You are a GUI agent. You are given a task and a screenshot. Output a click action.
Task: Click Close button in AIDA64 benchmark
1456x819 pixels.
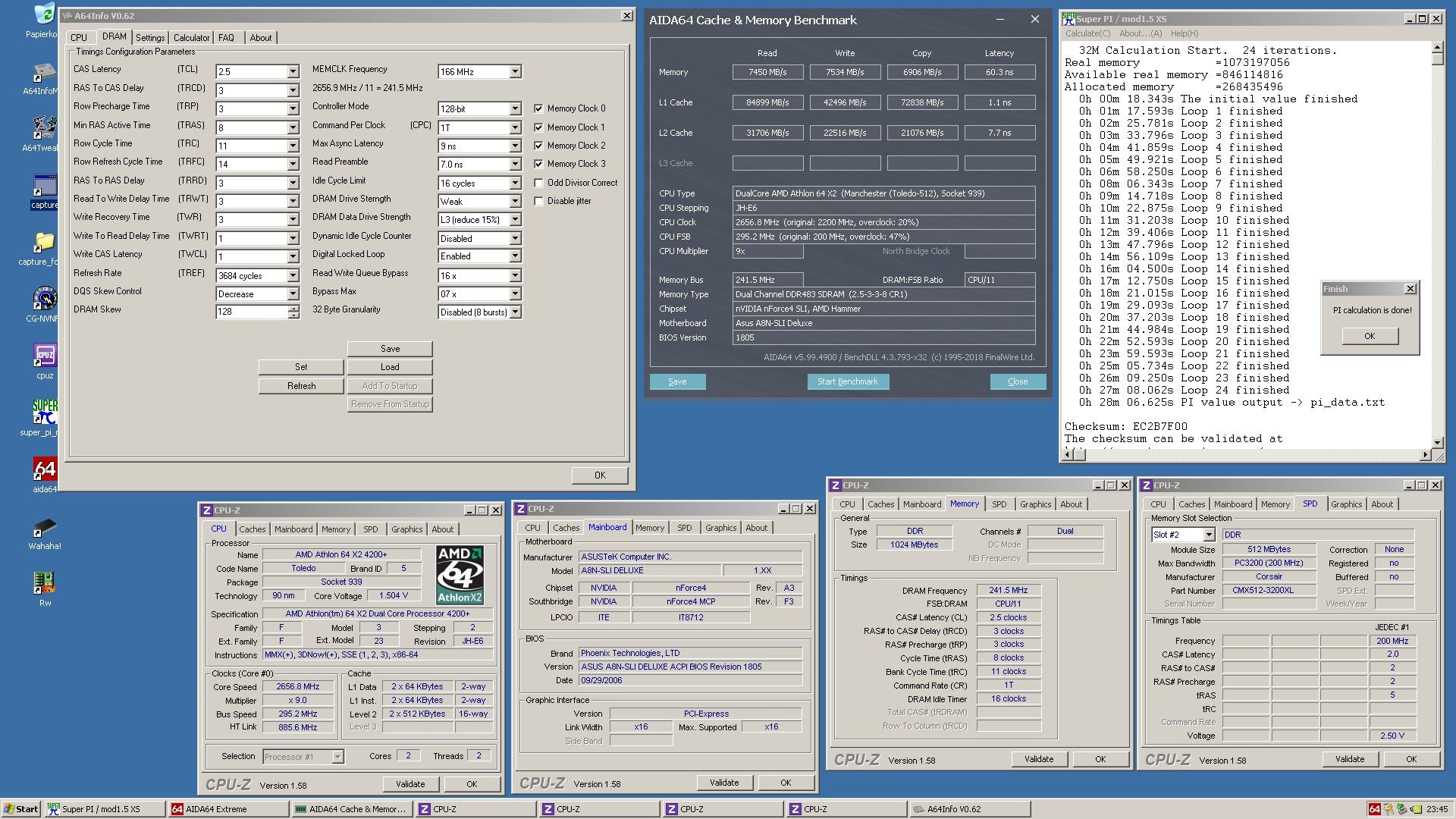click(x=1018, y=382)
